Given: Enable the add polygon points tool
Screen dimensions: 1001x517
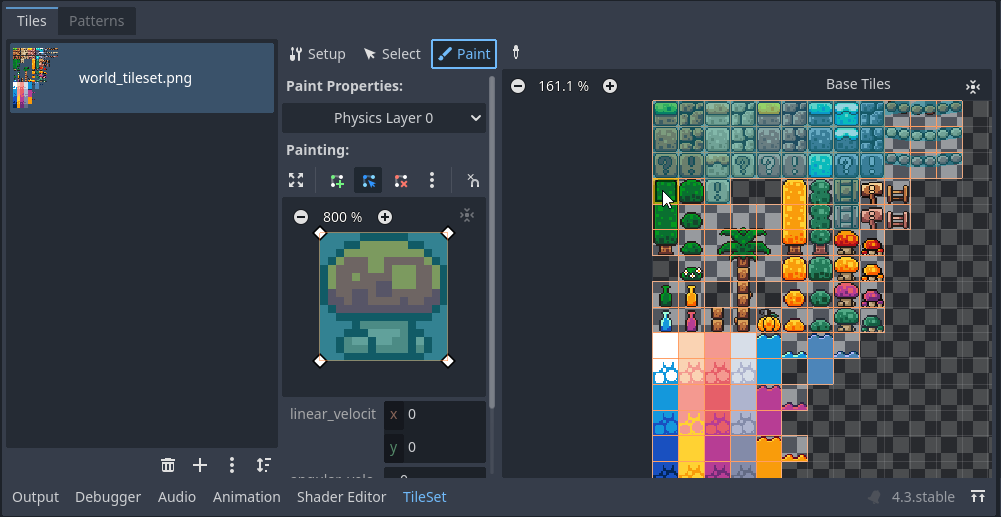Looking at the screenshot, I should (x=337, y=180).
